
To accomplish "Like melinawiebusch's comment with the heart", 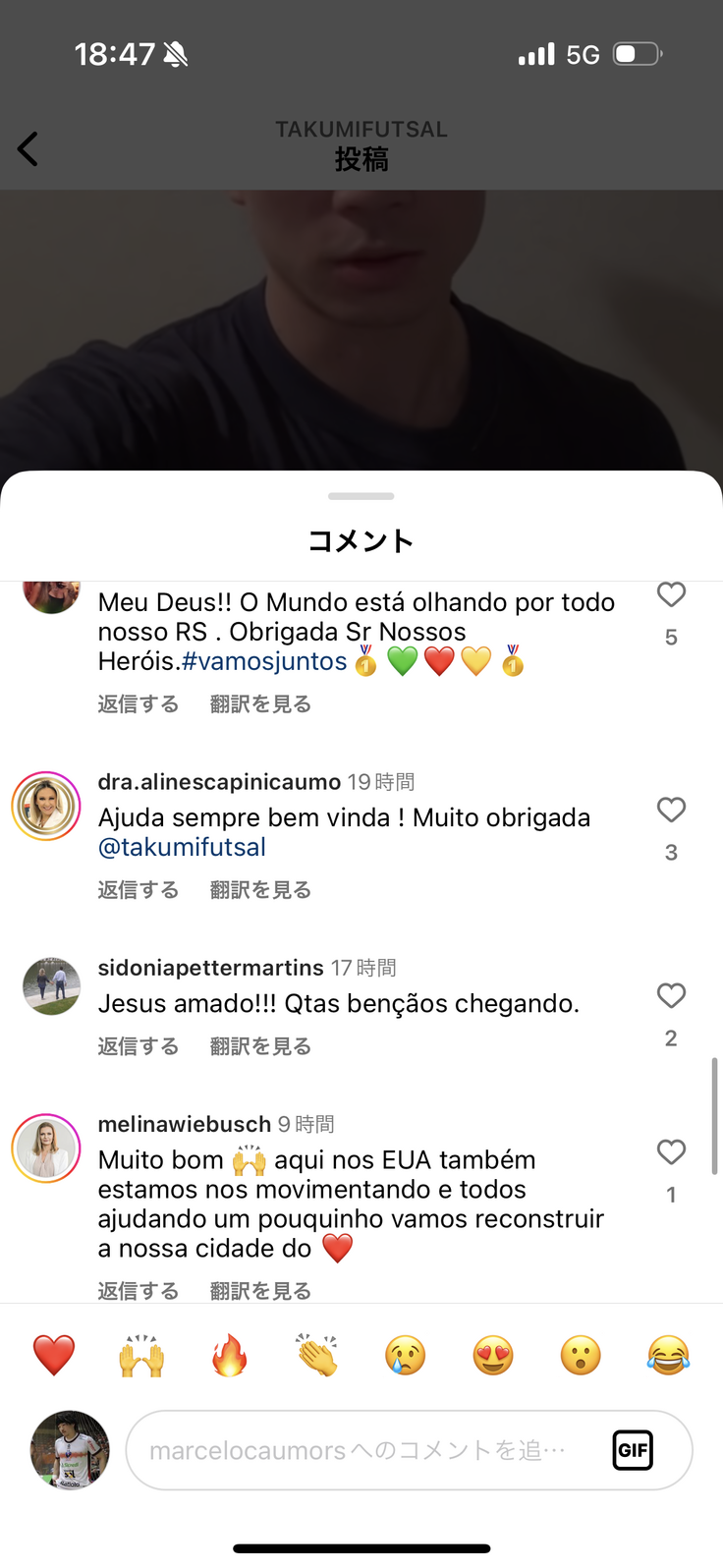I will tap(671, 1152).
